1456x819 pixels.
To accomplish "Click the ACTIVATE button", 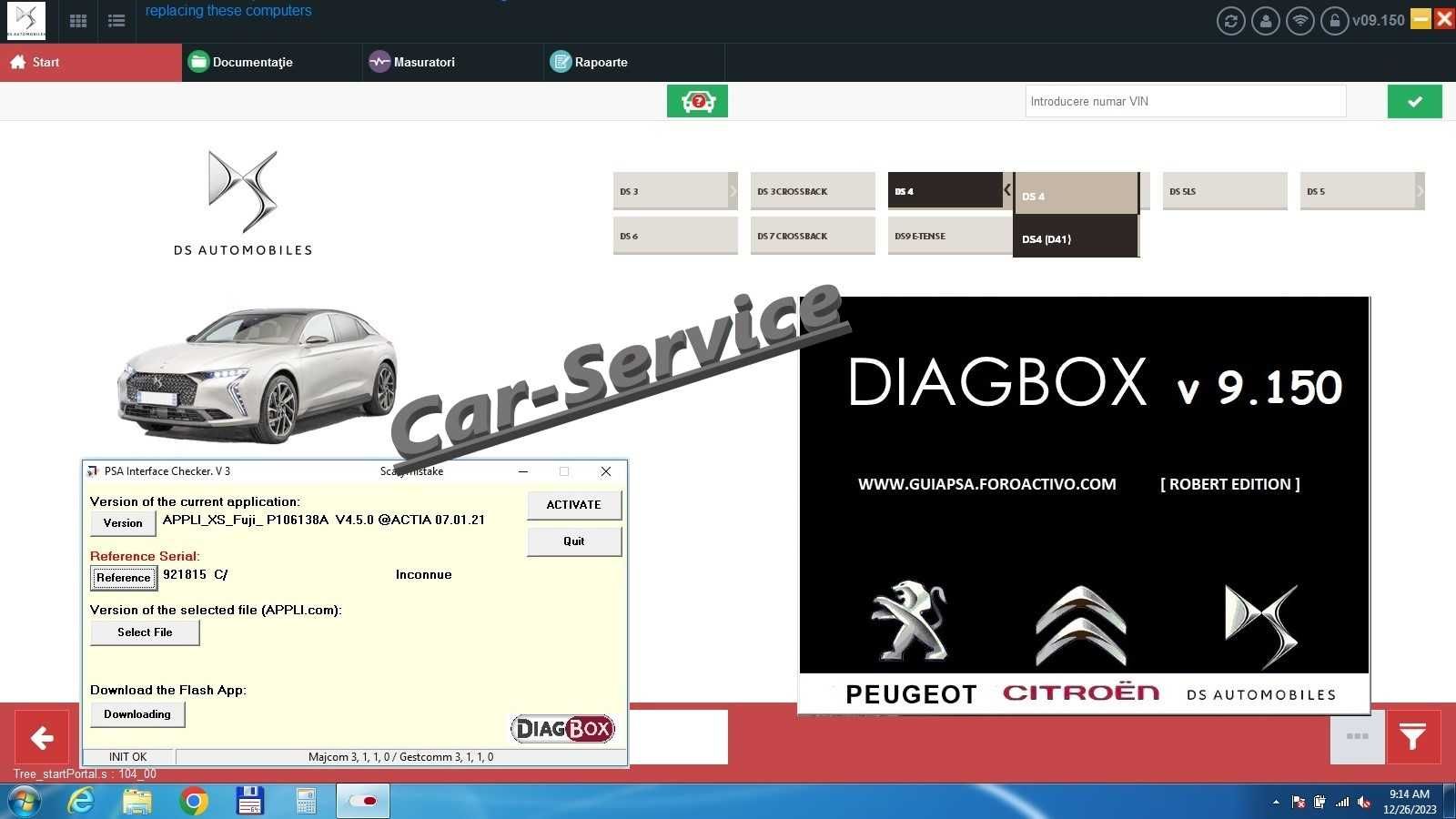I will click(574, 505).
